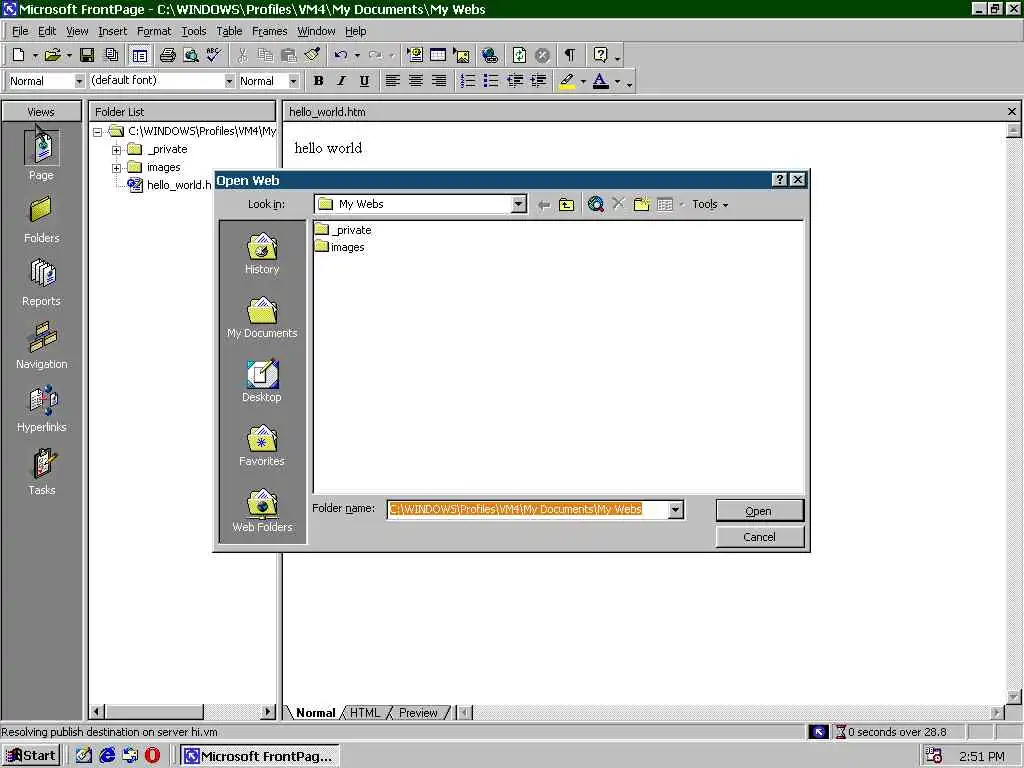Switch to the Preview tab

click(418, 712)
